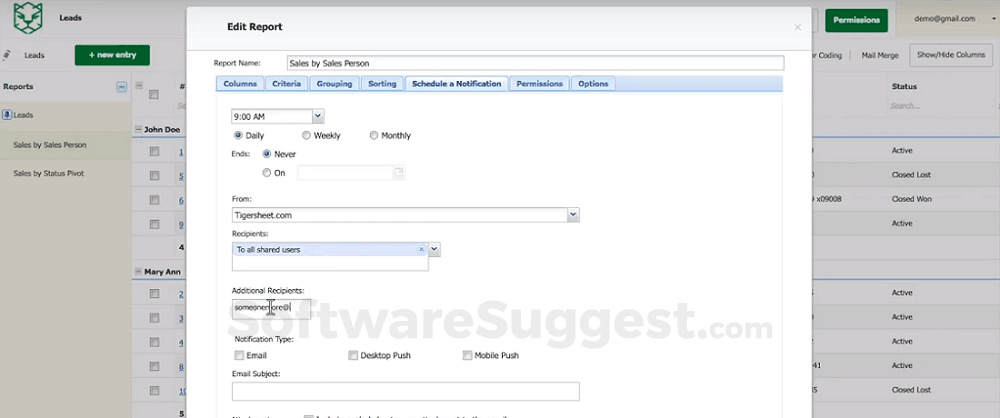This screenshot has width=1000, height=418.
Task: Tick the checkbox for row 3
Action: (154, 318)
